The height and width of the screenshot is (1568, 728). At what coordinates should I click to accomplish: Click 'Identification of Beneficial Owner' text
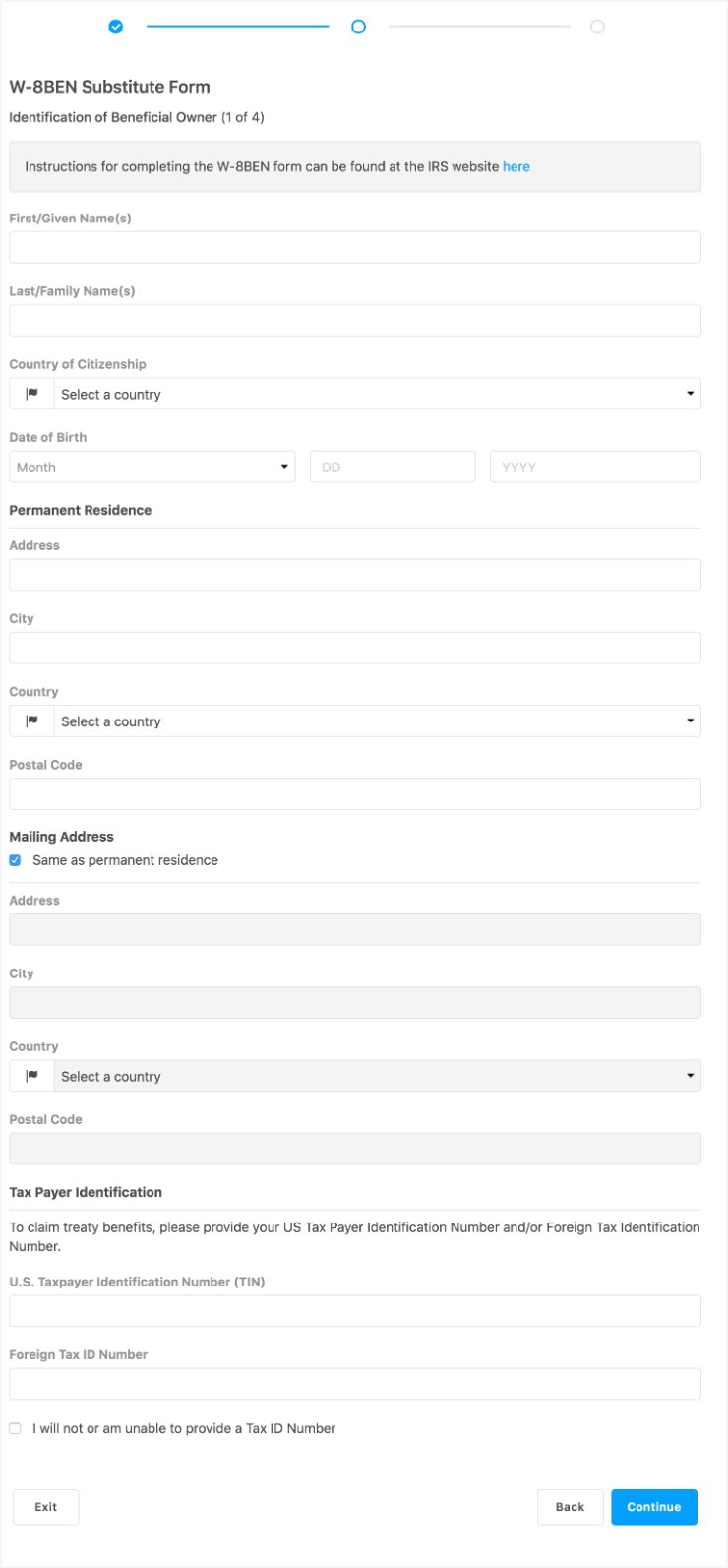(x=113, y=117)
